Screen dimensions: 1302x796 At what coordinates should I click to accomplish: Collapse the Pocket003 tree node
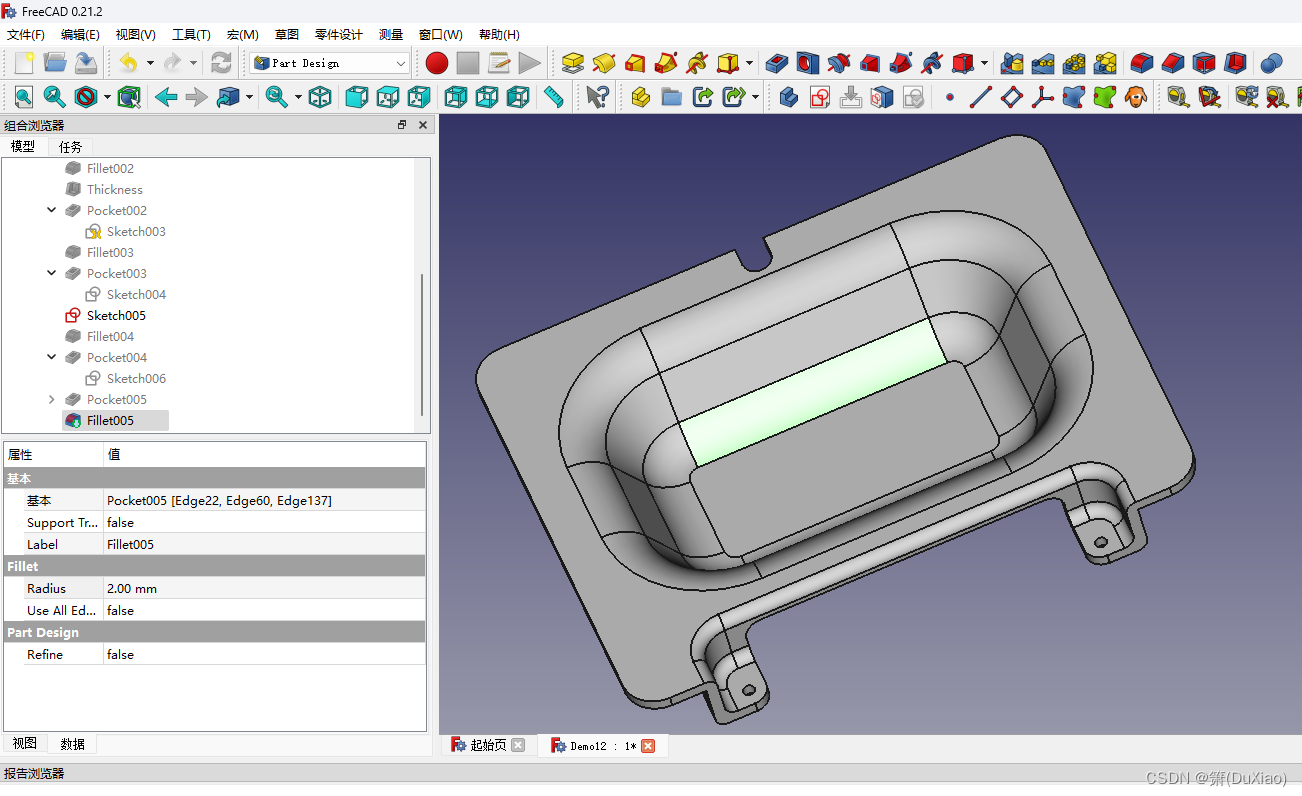(52, 273)
